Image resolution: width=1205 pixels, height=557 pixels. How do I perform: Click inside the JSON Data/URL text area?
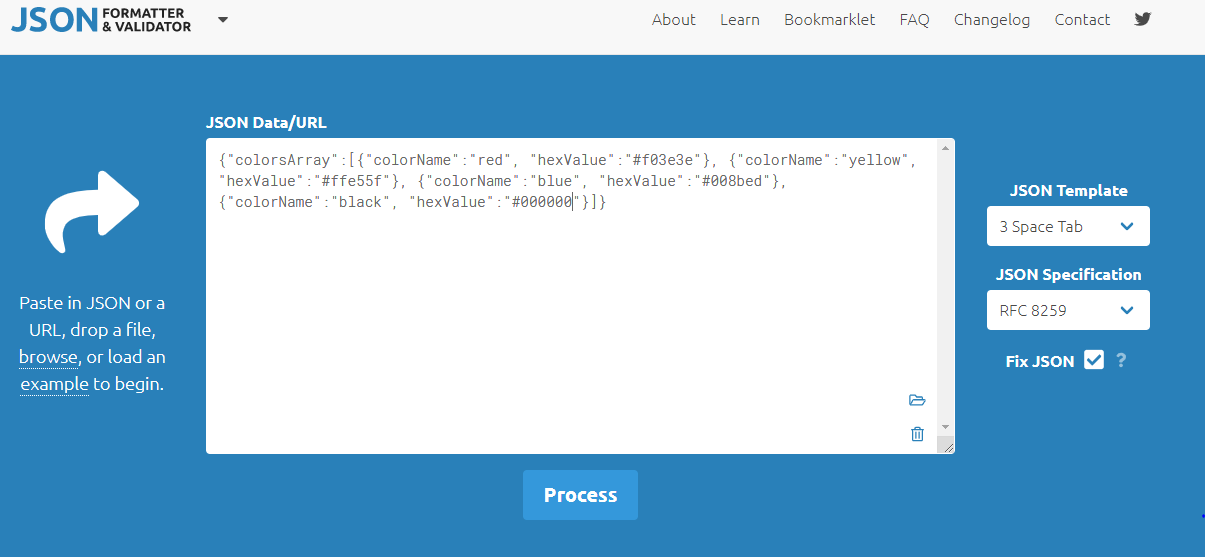572,296
